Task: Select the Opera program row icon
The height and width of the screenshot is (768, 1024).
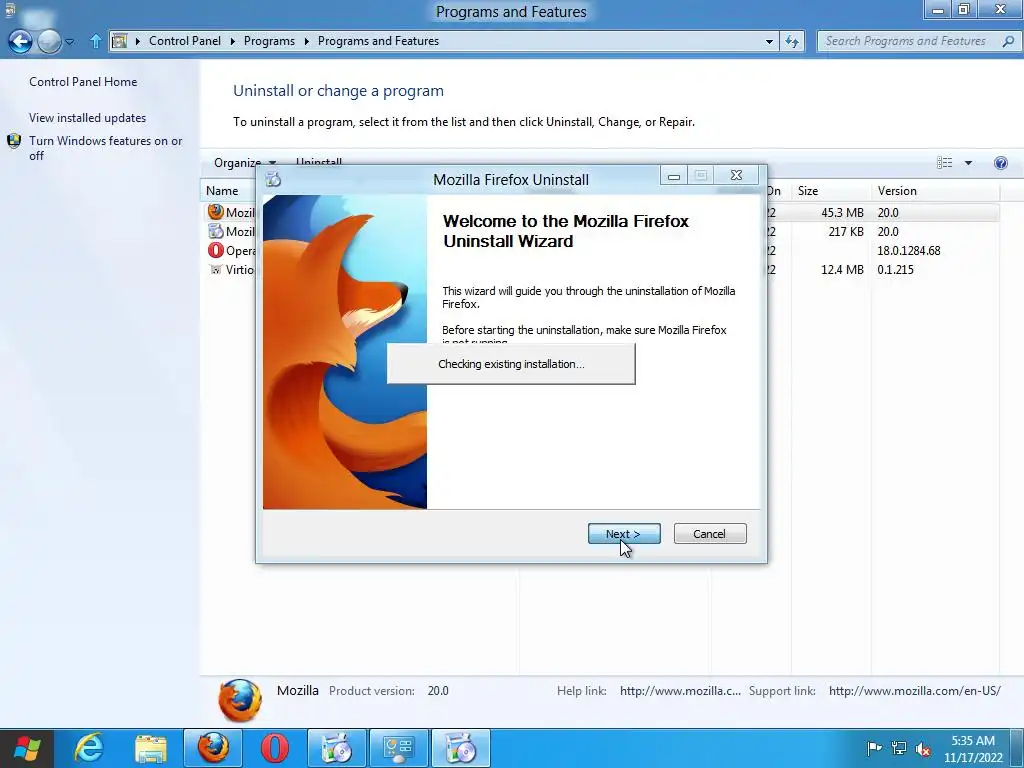Action: pyautogui.click(x=216, y=250)
